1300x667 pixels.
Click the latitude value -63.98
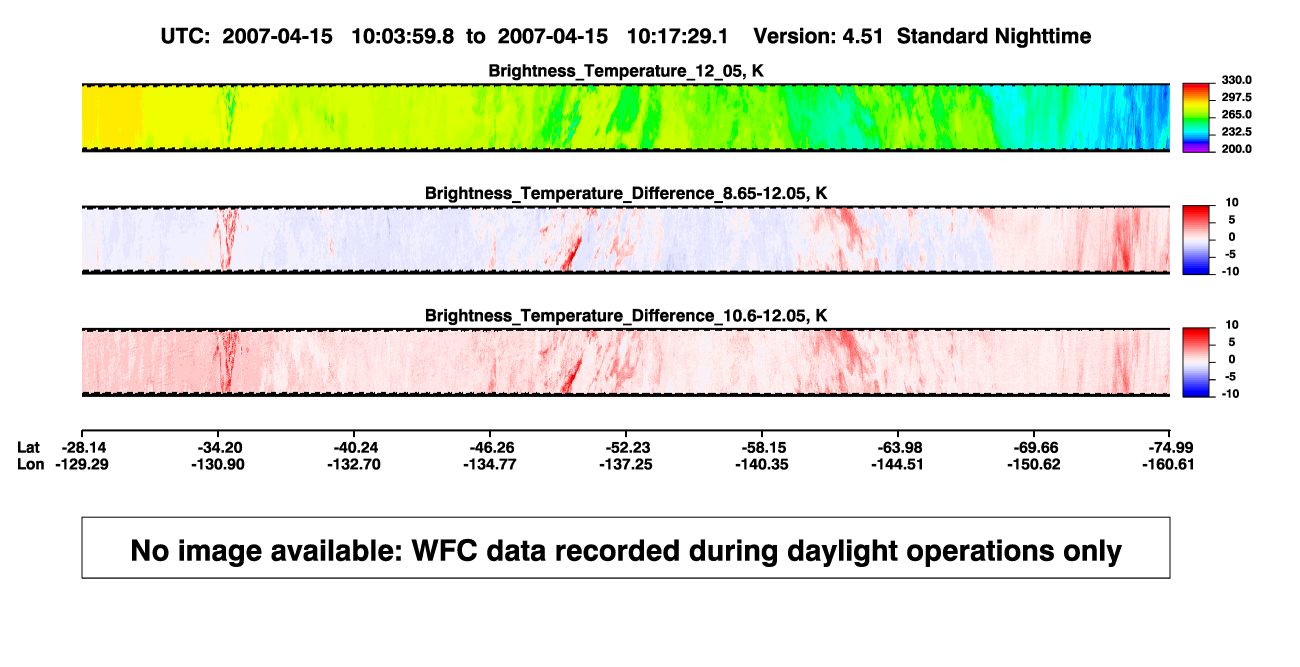coord(899,447)
